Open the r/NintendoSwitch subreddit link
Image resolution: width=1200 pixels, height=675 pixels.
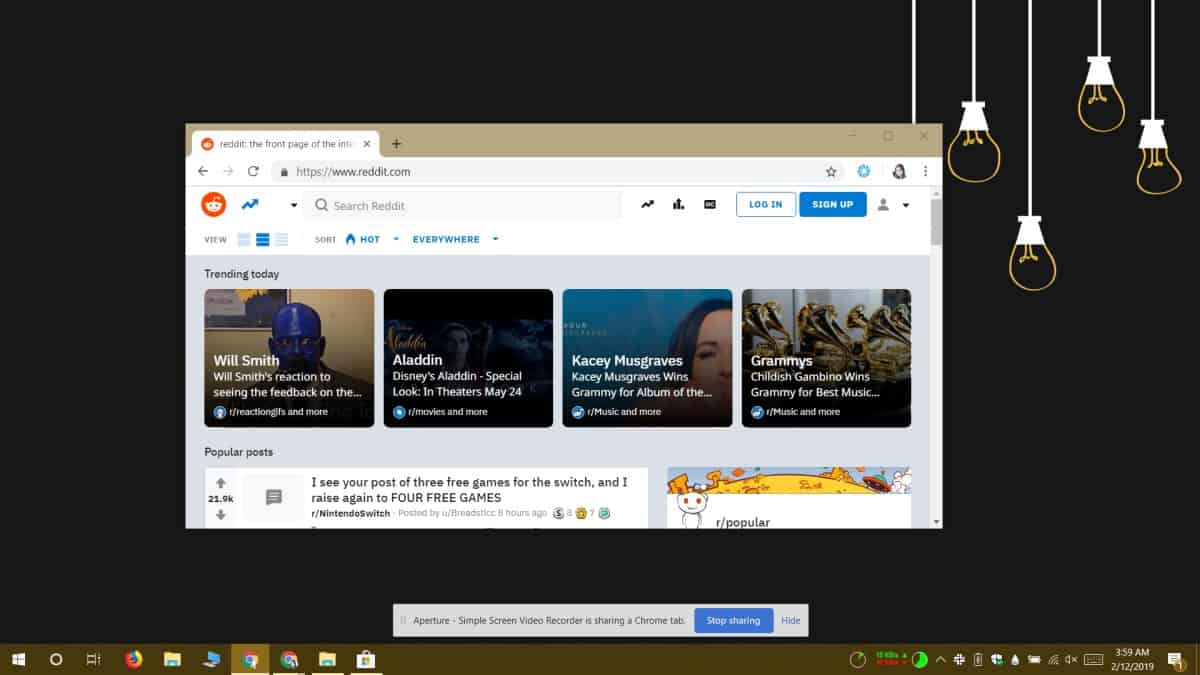pyautogui.click(x=349, y=513)
